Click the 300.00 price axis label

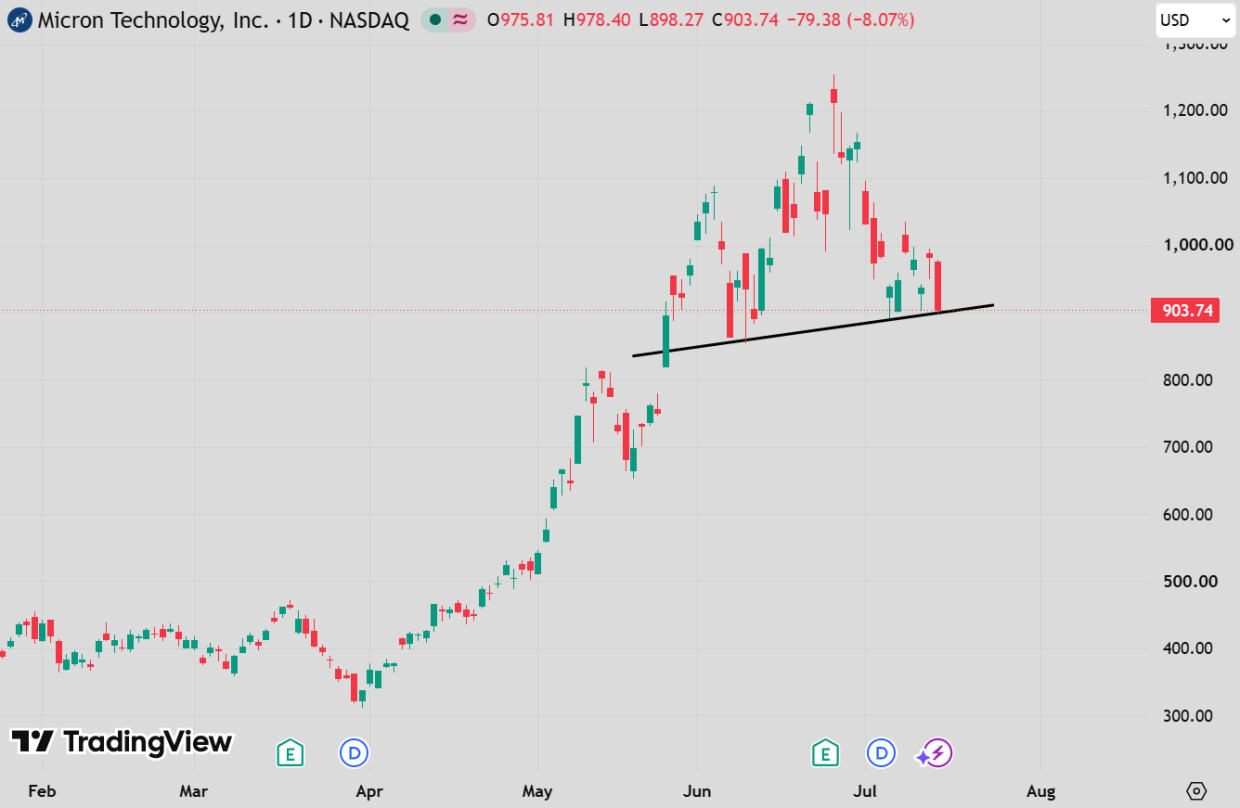(x=1187, y=716)
